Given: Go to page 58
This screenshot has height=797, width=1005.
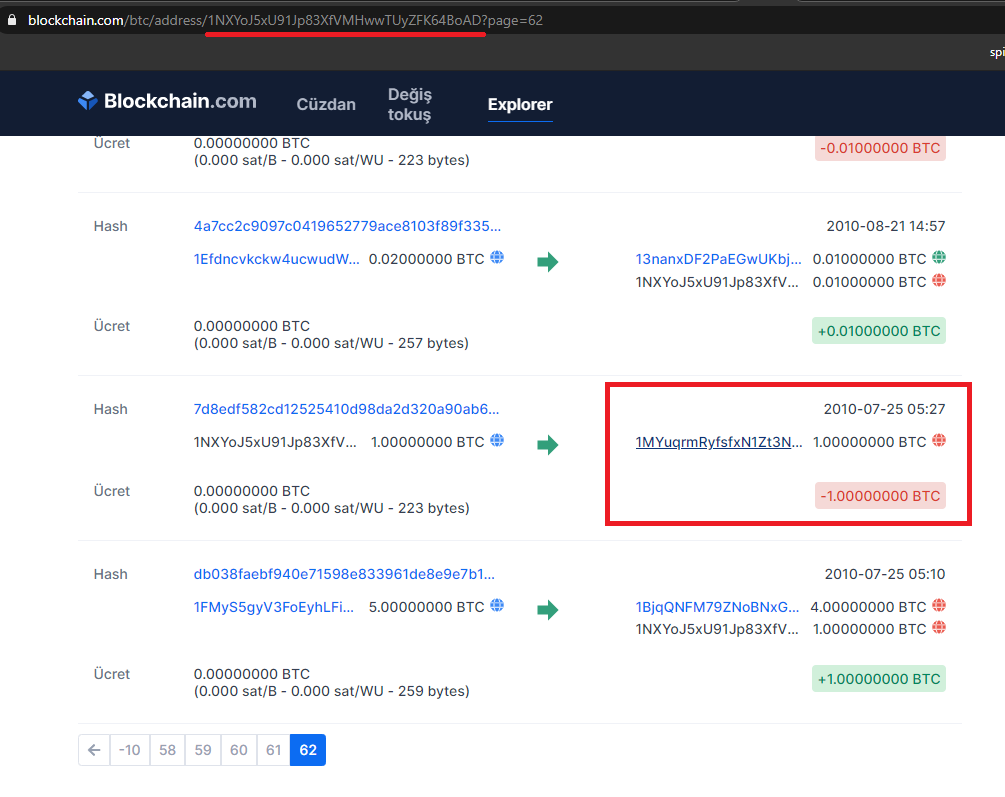Looking at the screenshot, I should point(167,750).
